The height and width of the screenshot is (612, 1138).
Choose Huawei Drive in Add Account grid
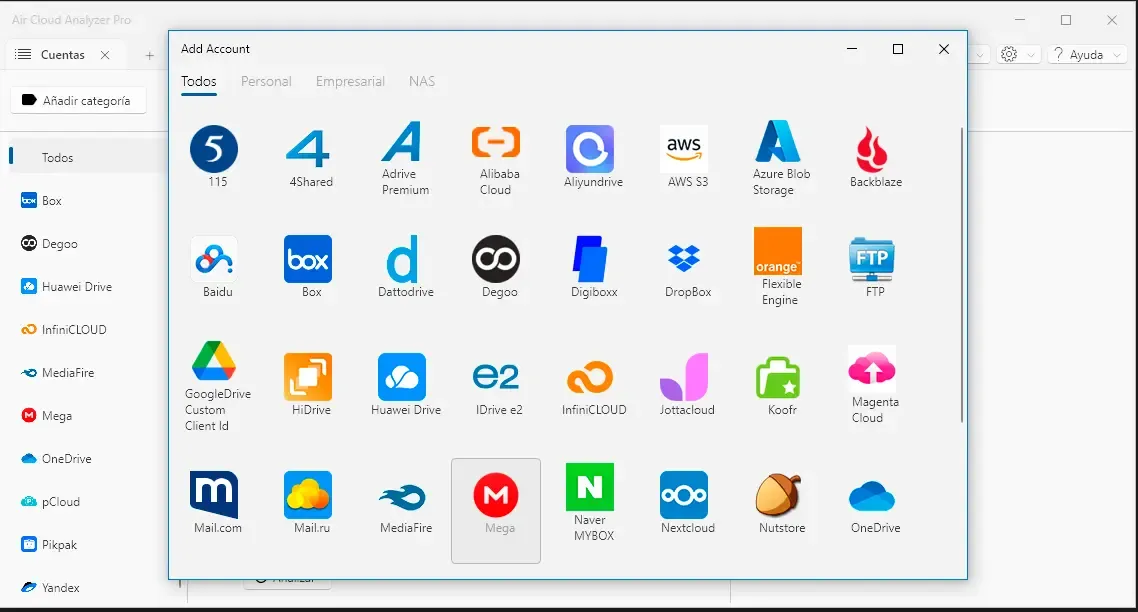(401, 377)
